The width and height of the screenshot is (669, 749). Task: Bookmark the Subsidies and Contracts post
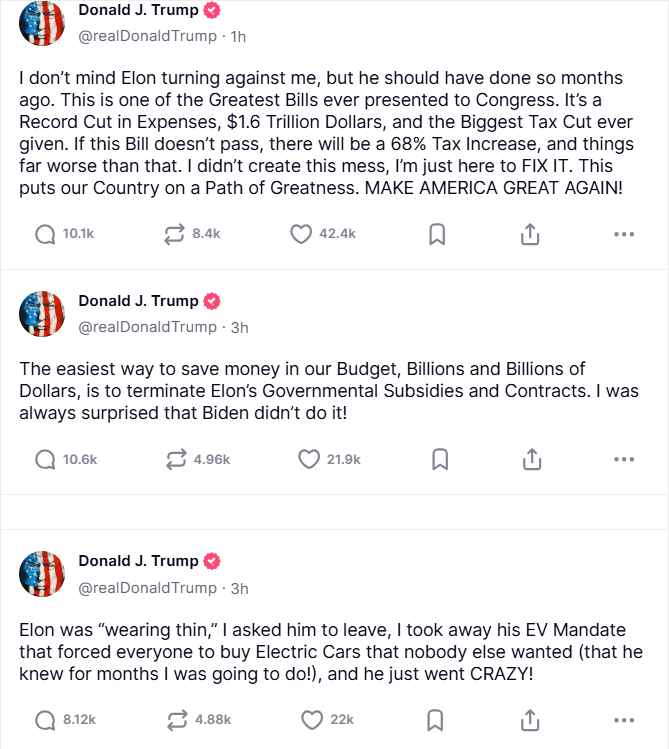(x=439, y=459)
